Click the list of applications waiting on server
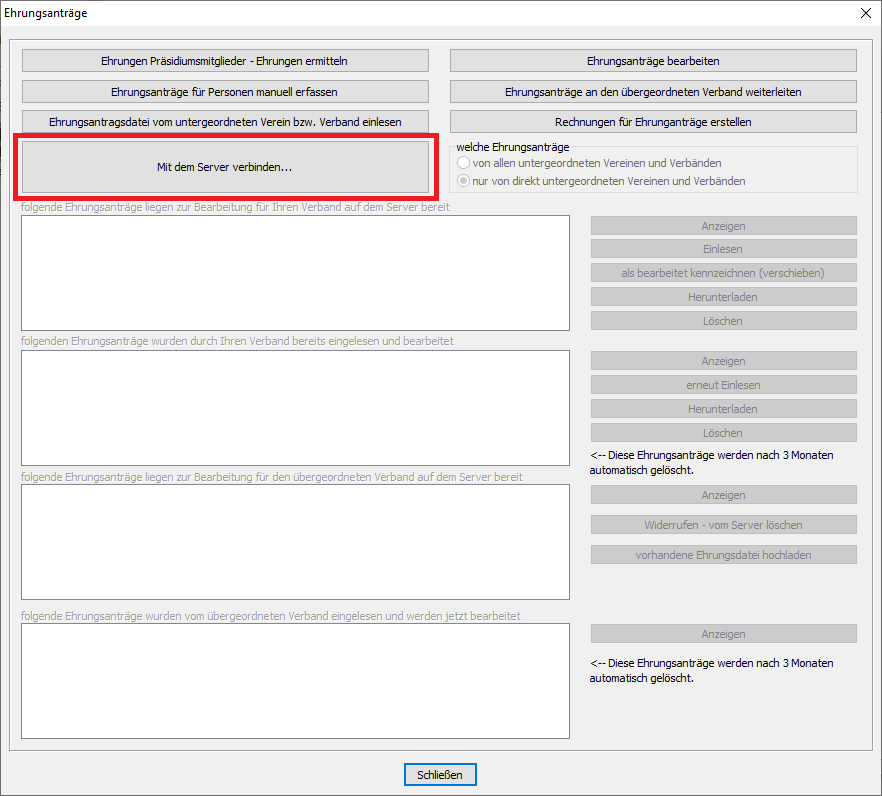The width and height of the screenshot is (882, 796). pos(295,272)
